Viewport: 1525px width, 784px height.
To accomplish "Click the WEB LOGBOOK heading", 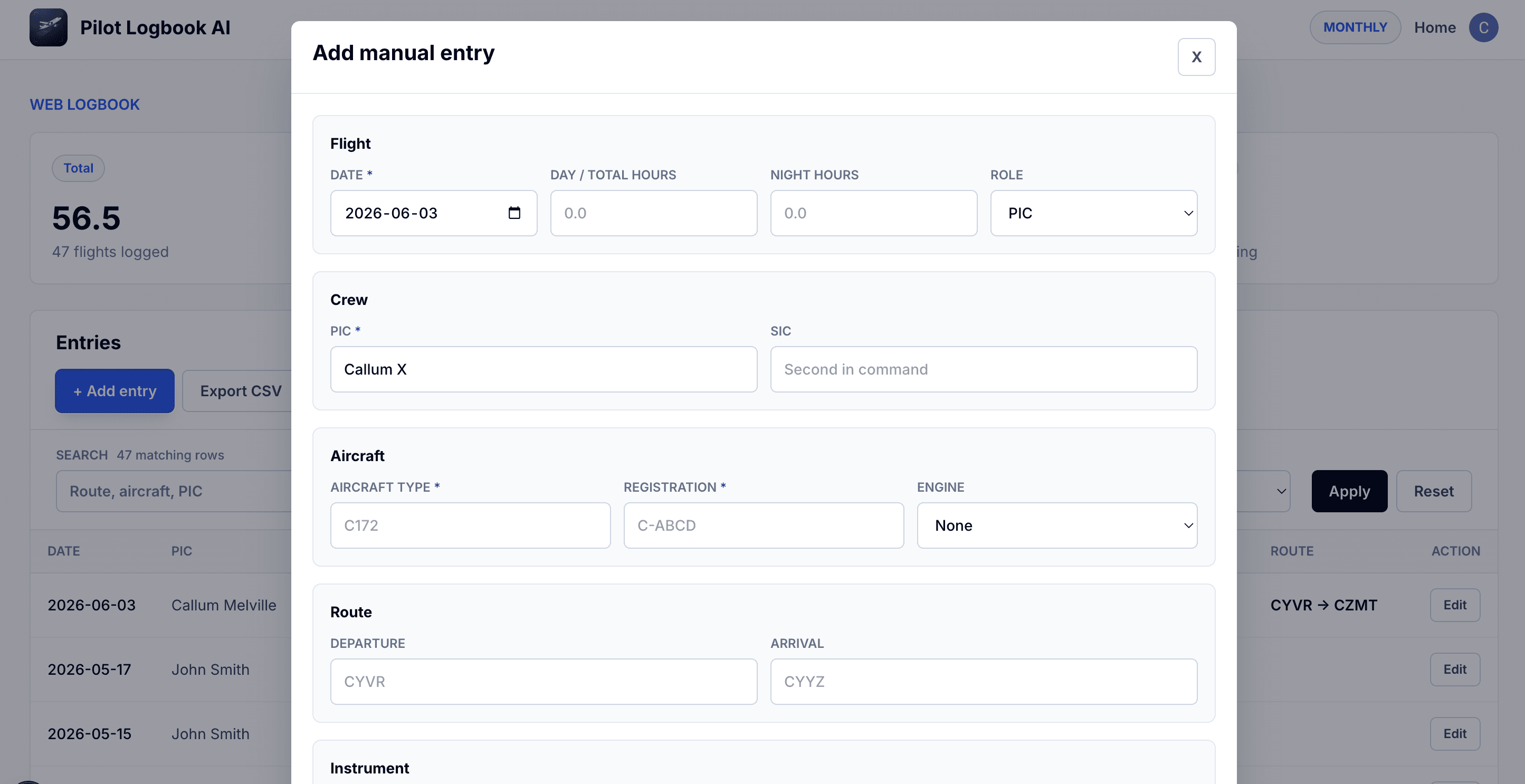I will pyautogui.click(x=84, y=104).
